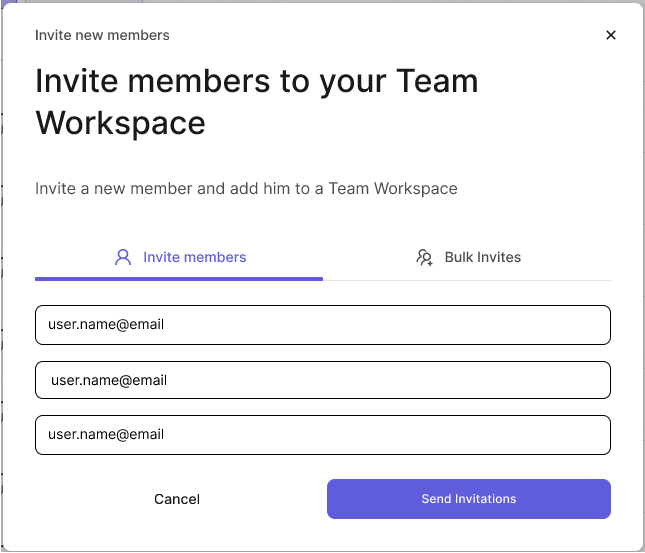Click the group icon beside Bulk Invites

pyautogui.click(x=424, y=257)
